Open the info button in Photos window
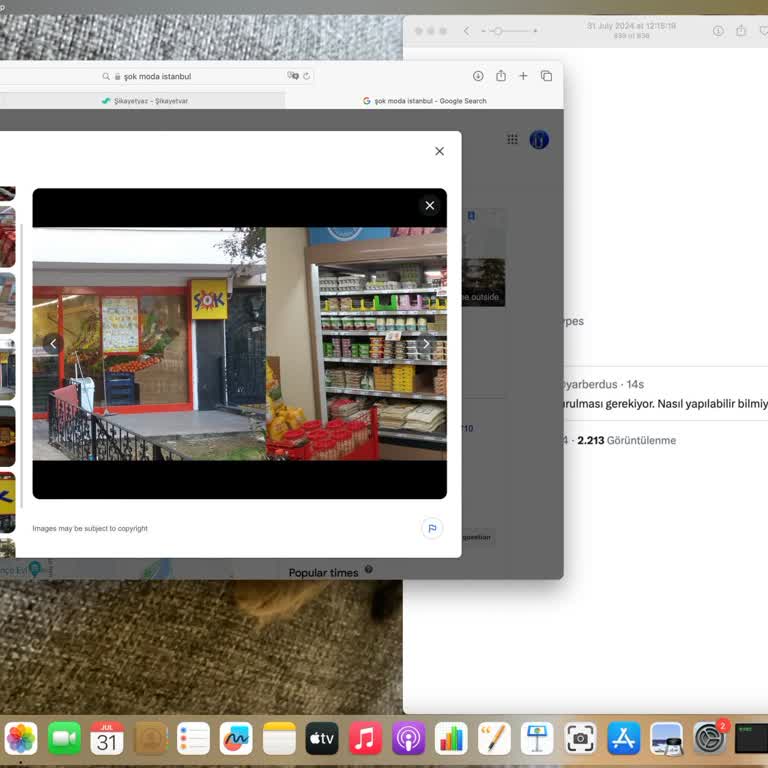 click(718, 31)
